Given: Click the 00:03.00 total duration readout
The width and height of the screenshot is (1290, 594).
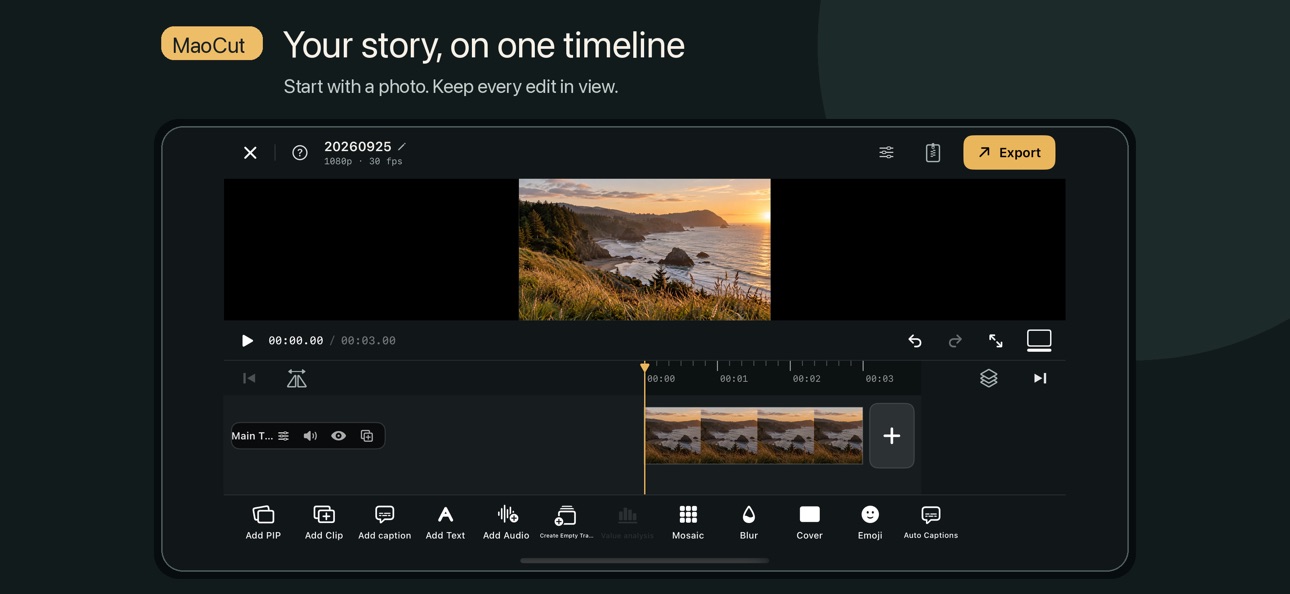Looking at the screenshot, I should pyautogui.click(x=368, y=341).
